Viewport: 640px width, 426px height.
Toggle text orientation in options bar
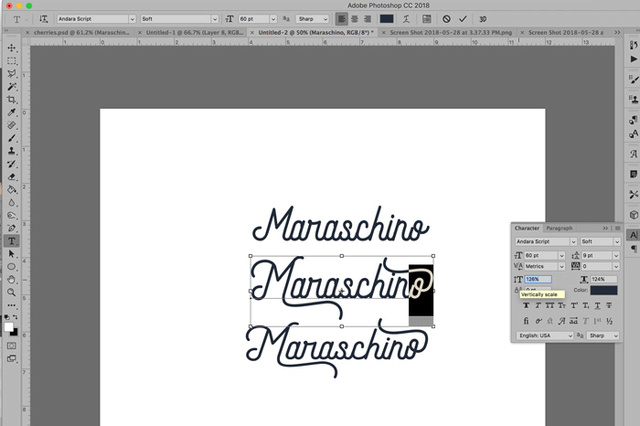click(x=43, y=19)
